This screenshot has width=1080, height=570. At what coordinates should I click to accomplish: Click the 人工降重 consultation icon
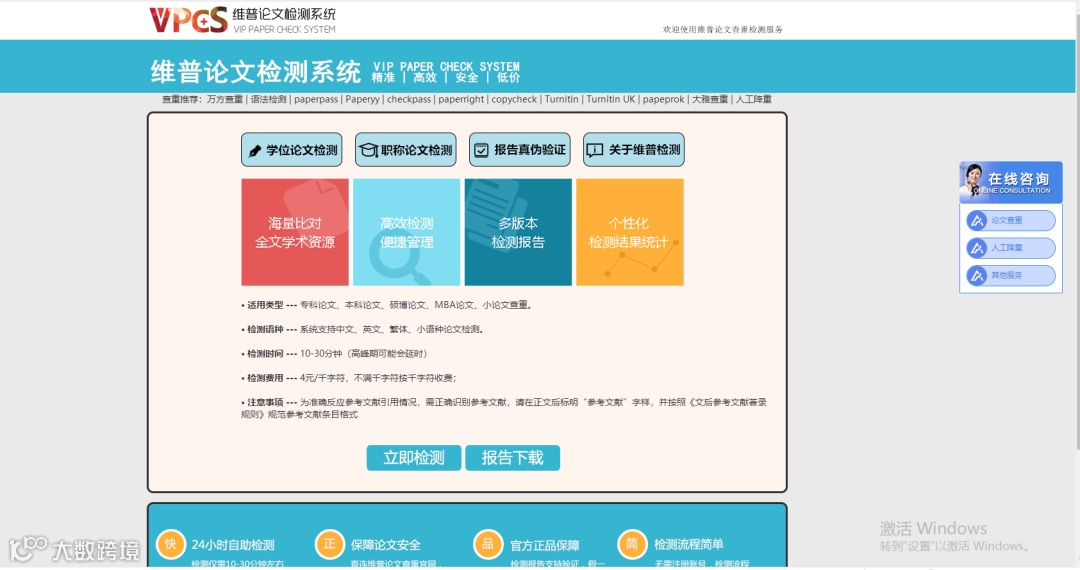(x=977, y=248)
